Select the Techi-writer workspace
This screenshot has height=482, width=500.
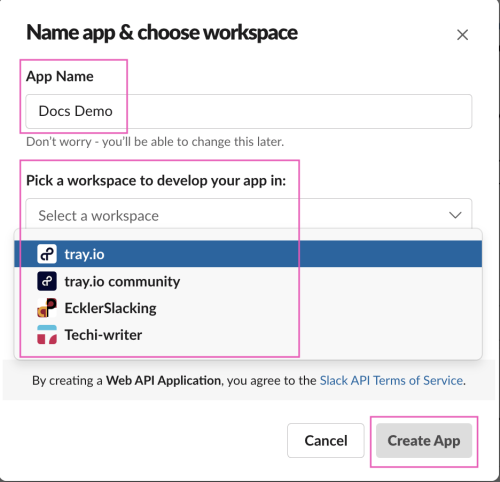[248, 335]
